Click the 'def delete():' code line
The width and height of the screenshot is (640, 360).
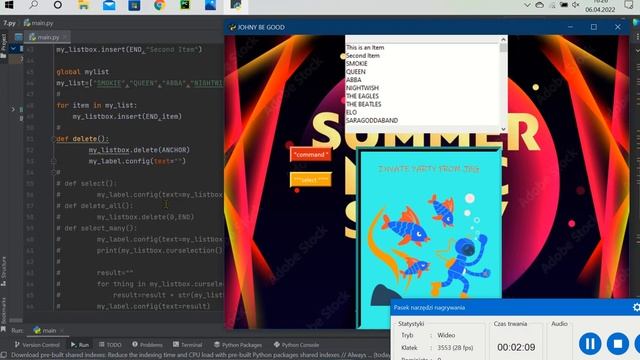click(82, 139)
